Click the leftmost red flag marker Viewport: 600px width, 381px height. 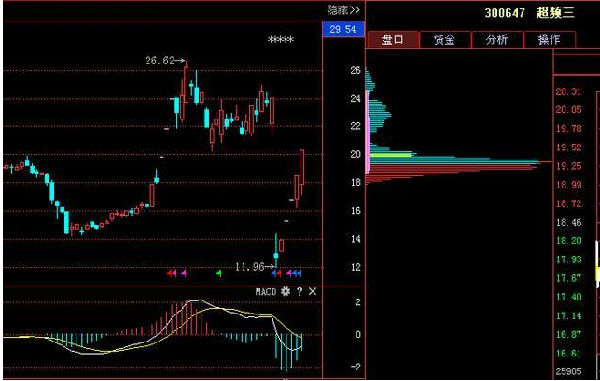point(169,273)
